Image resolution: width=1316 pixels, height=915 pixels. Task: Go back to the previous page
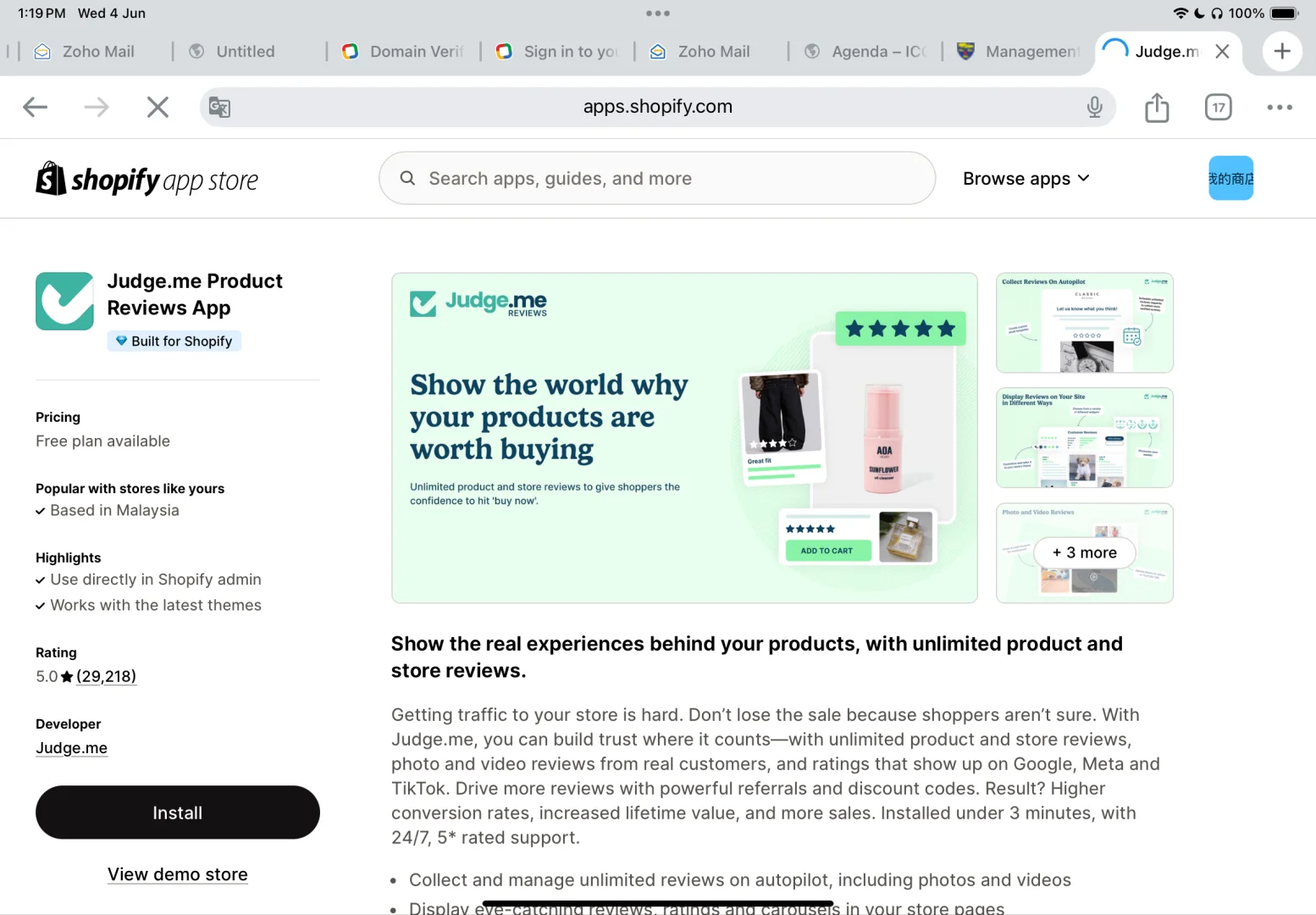(35, 107)
